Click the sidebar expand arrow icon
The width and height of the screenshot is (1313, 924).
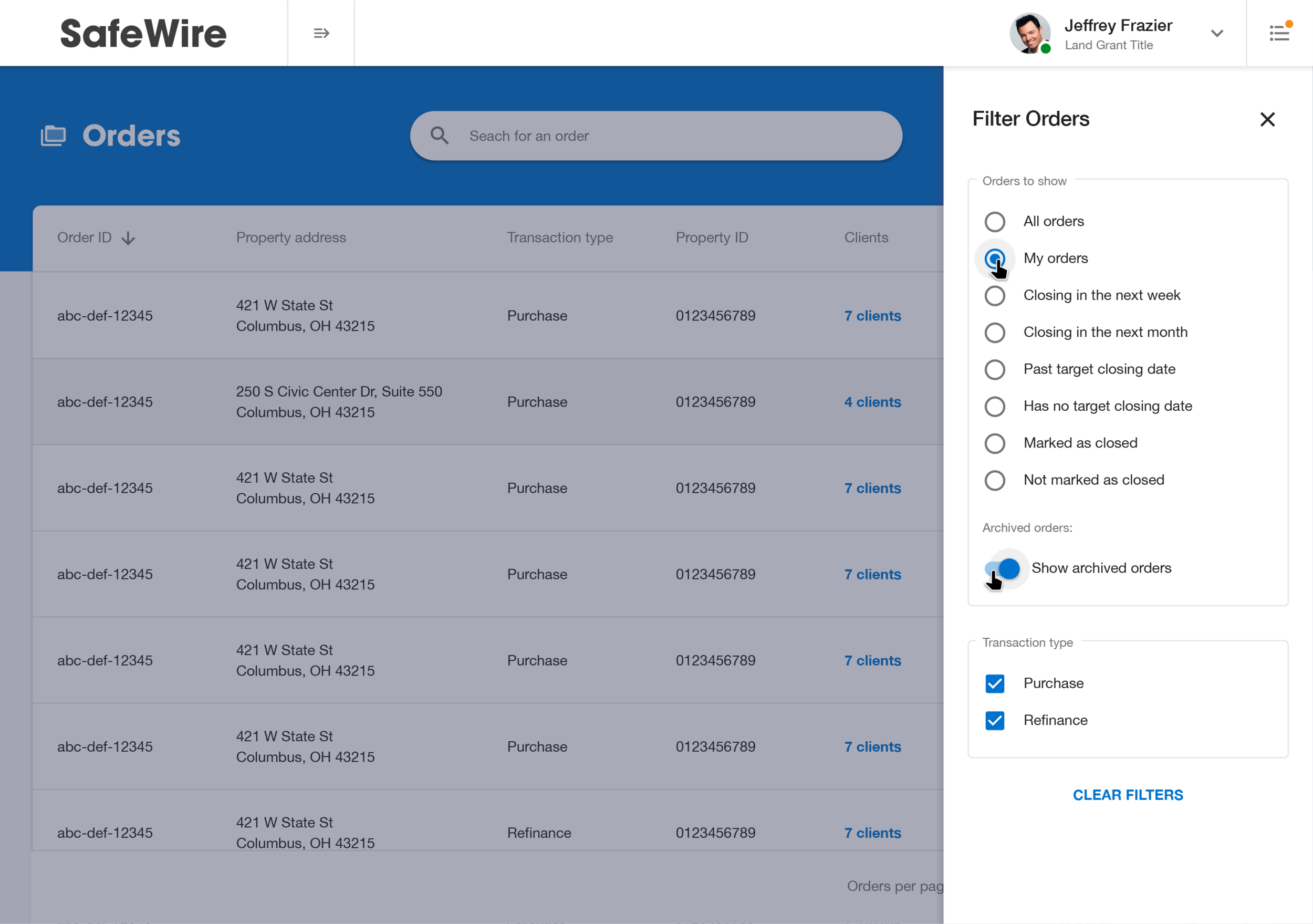321,33
